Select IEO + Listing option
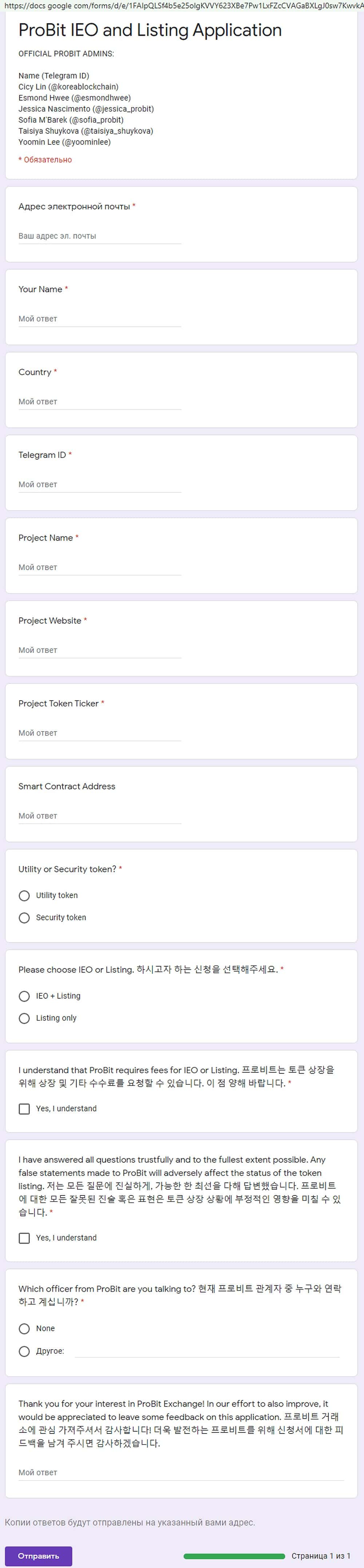 pyautogui.click(x=24, y=996)
